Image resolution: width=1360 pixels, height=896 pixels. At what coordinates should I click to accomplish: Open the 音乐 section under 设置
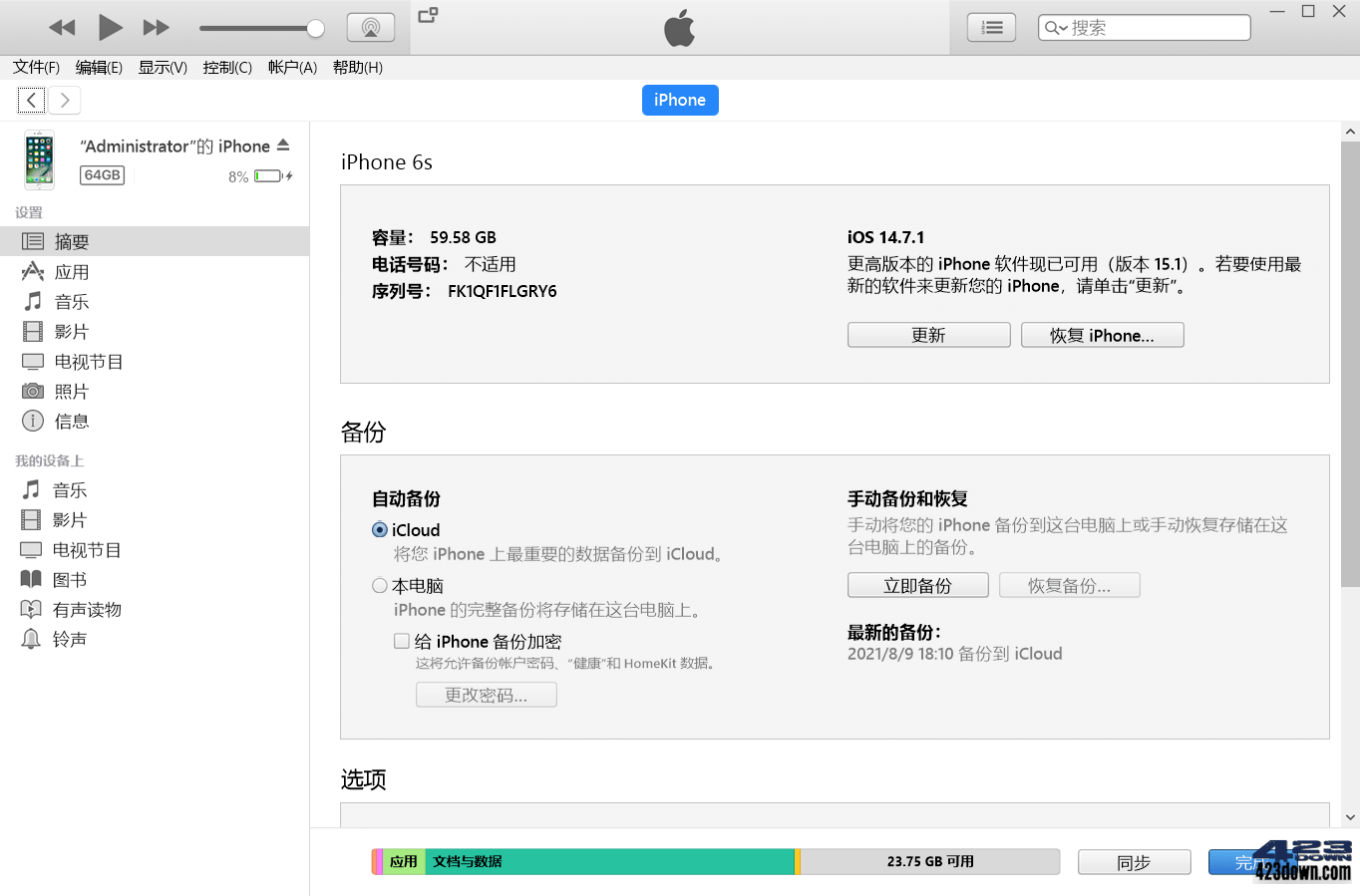pos(70,301)
